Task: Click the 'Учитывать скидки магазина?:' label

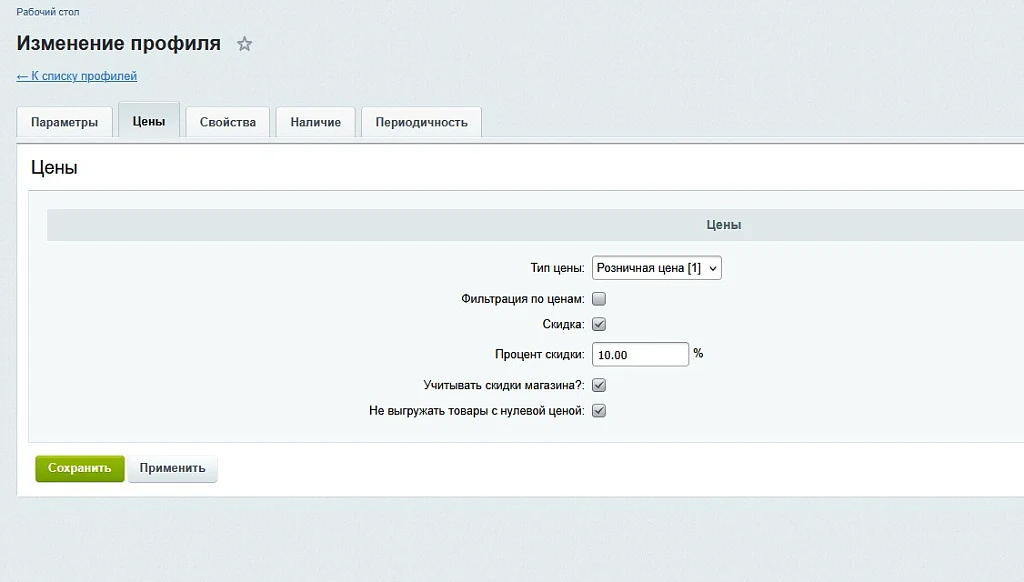Action: (504, 385)
